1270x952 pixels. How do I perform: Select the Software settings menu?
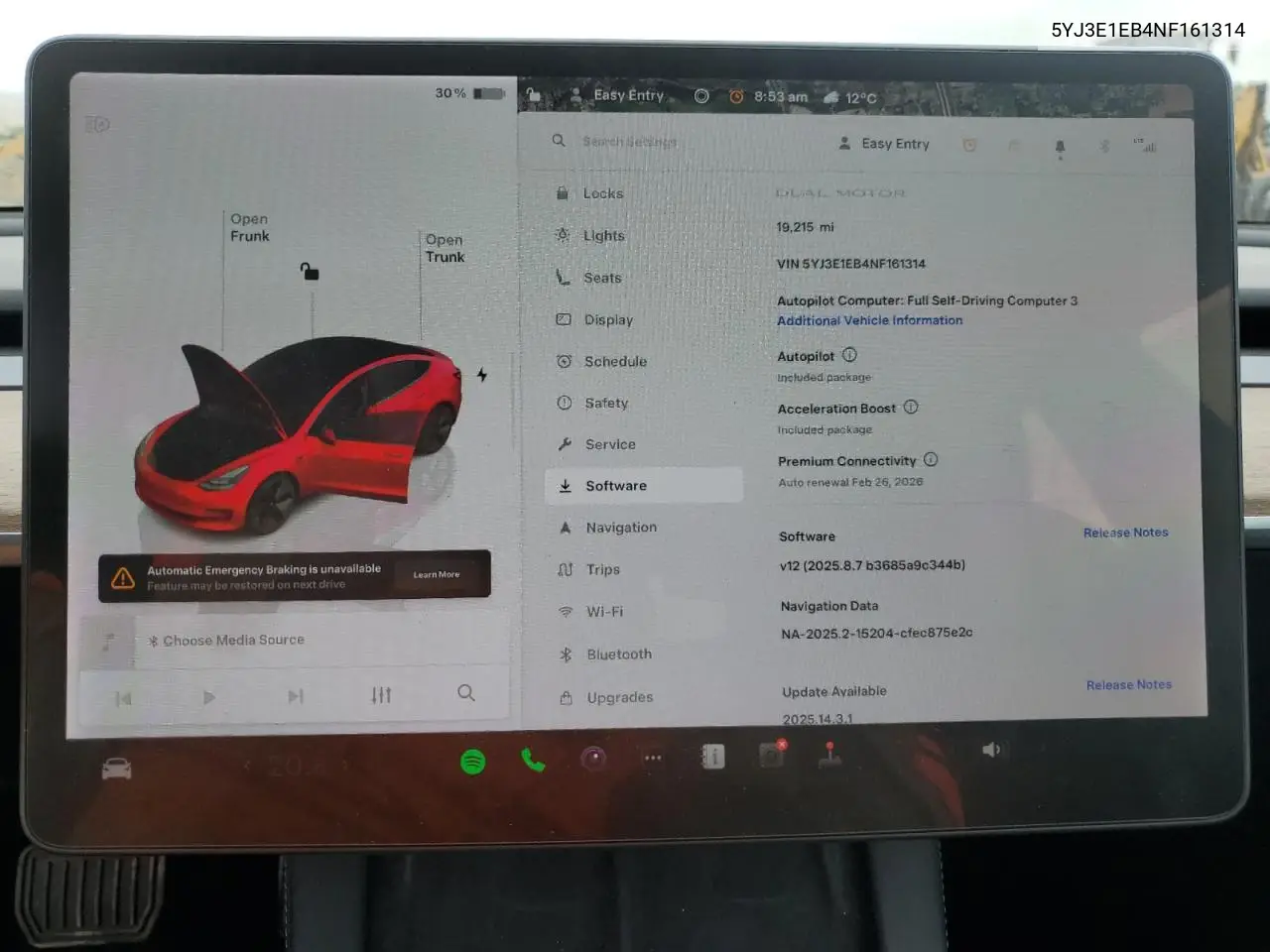(x=643, y=485)
